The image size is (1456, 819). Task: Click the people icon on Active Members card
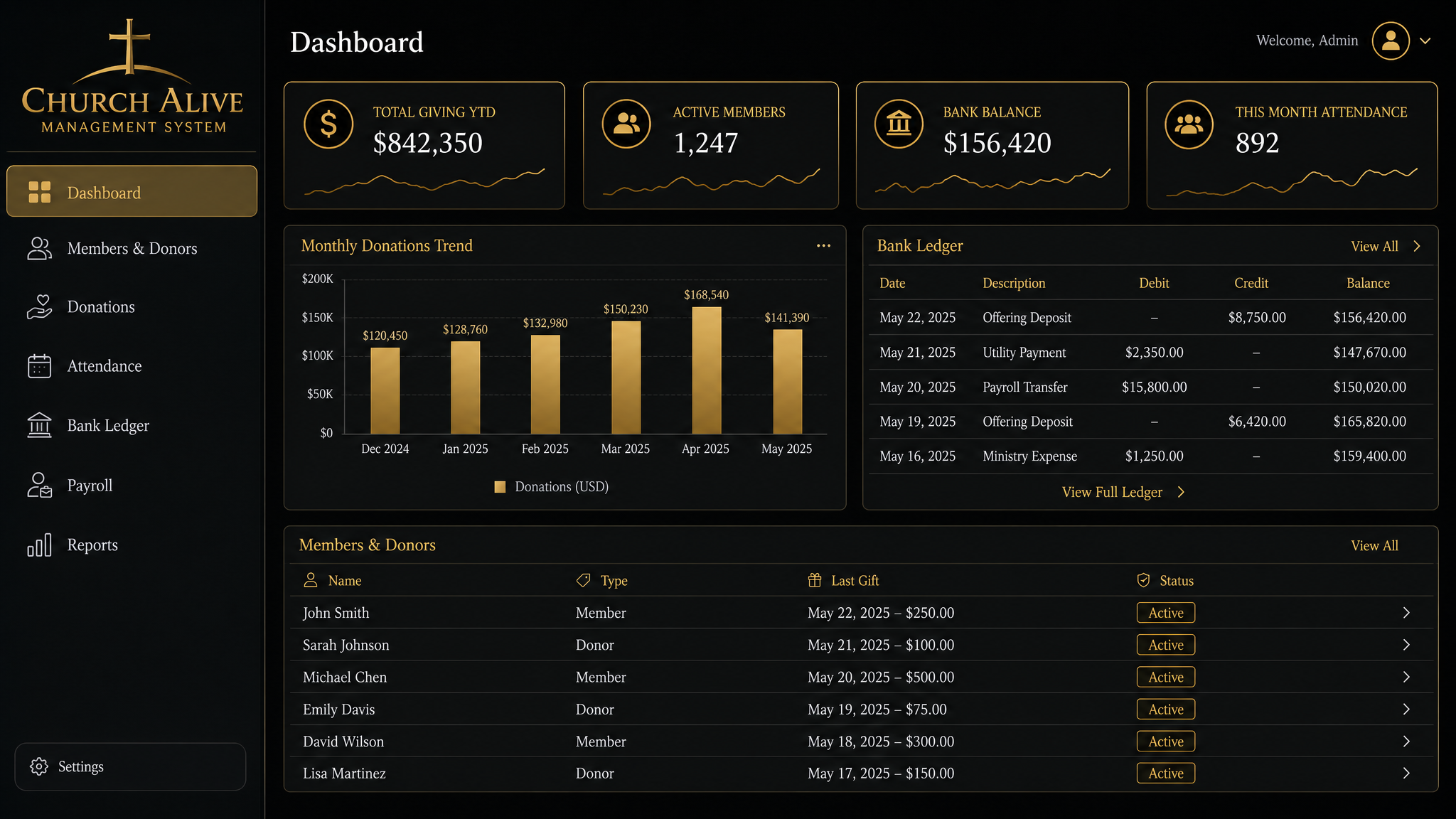626,124
